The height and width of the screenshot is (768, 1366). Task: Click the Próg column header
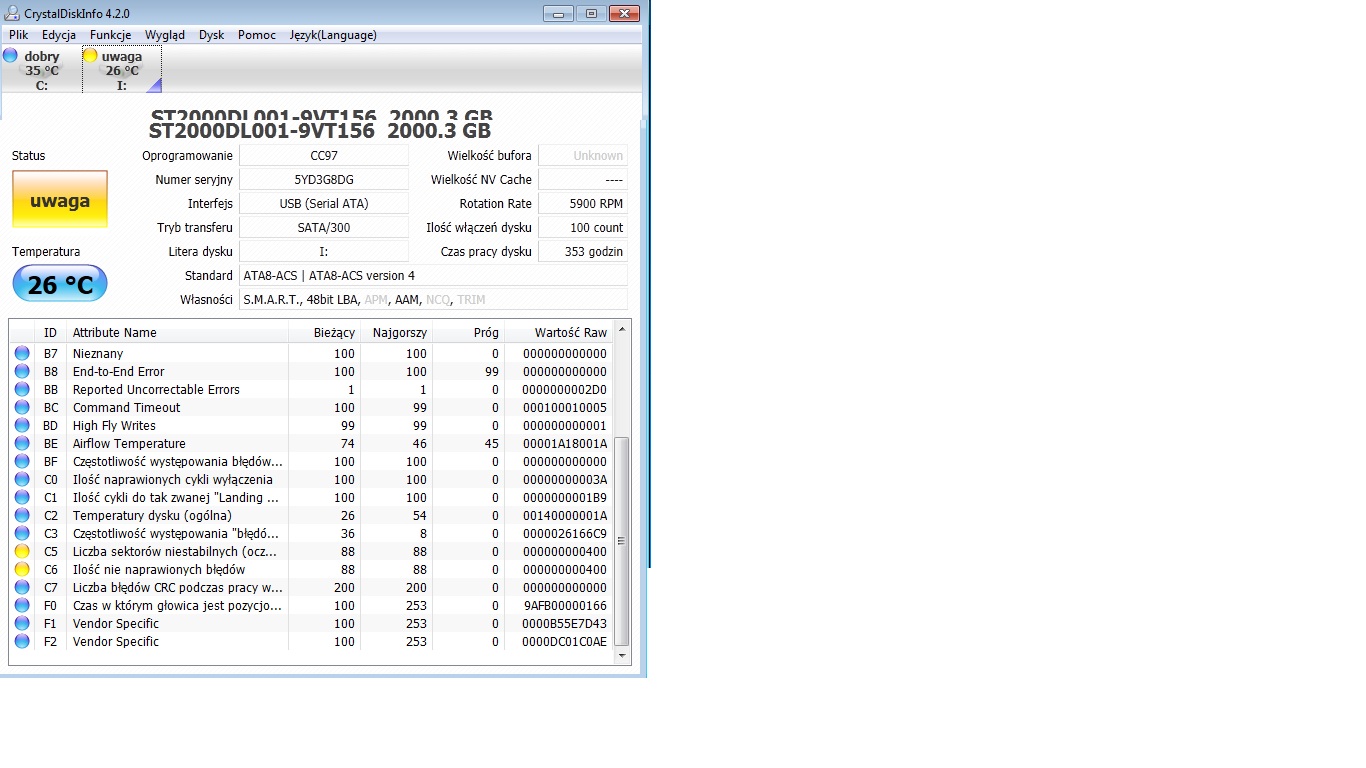pyautogui.click(x=468, y=332)
